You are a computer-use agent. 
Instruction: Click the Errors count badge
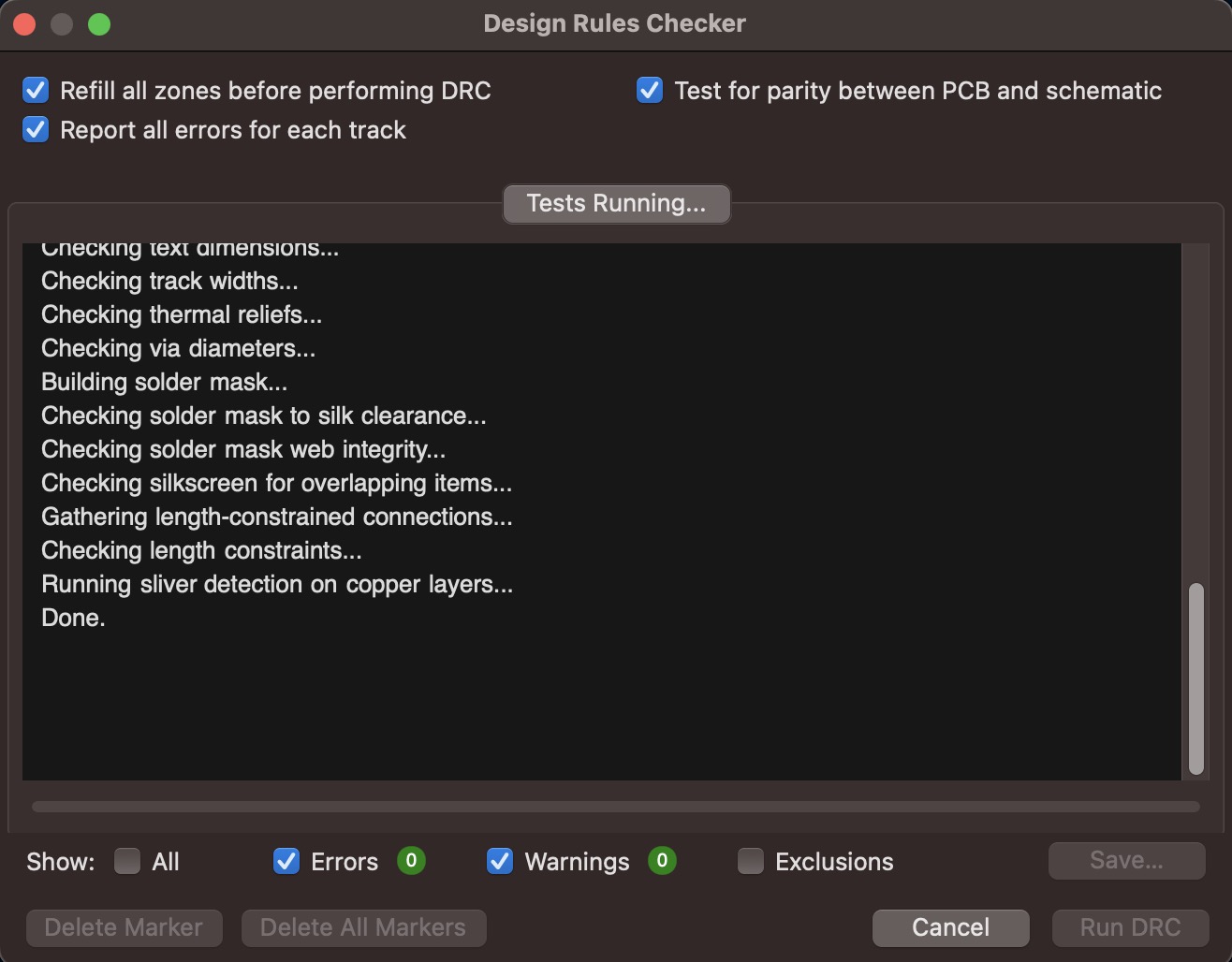tap(411, 860)
